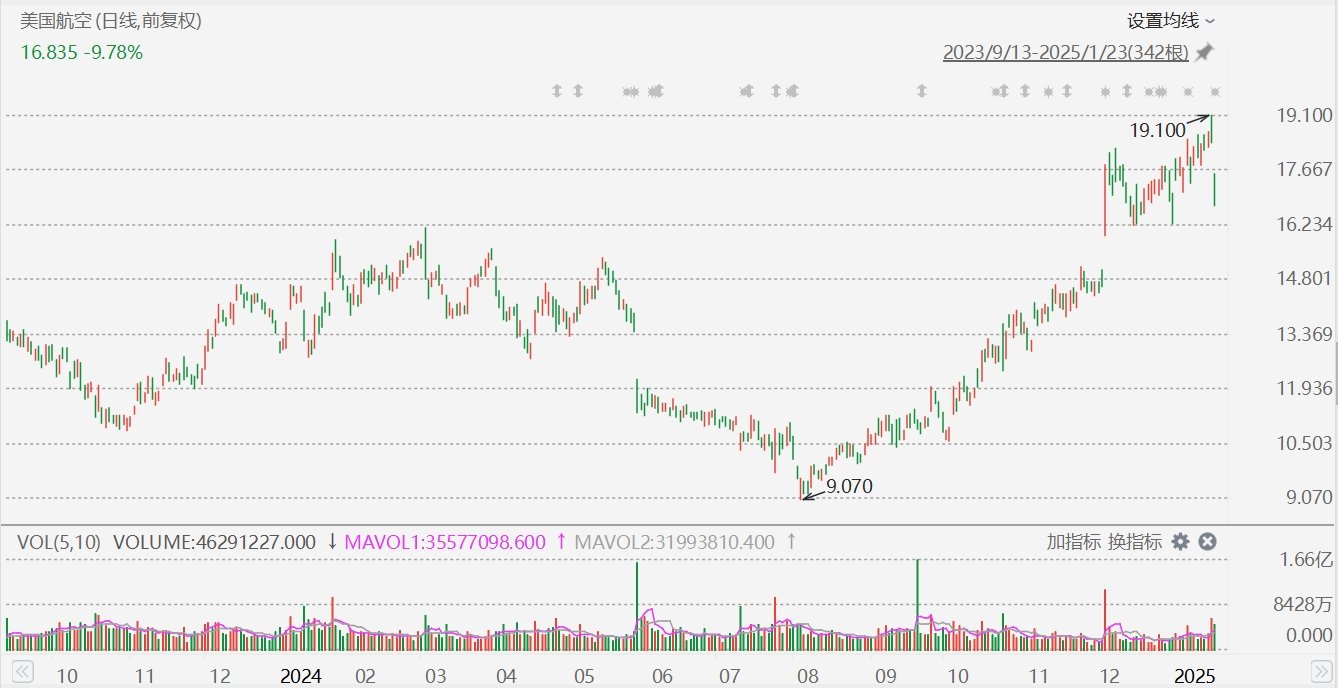1338x688 pixels.
Task: Click the lone event marker above September 2024
Action: click(x=921, y=91)
